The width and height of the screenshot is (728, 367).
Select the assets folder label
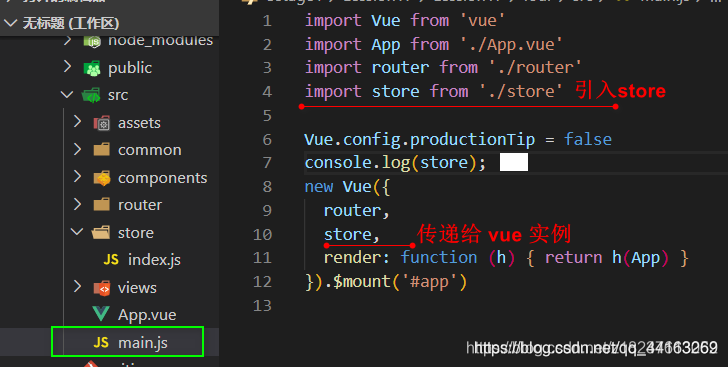(139, 123)
